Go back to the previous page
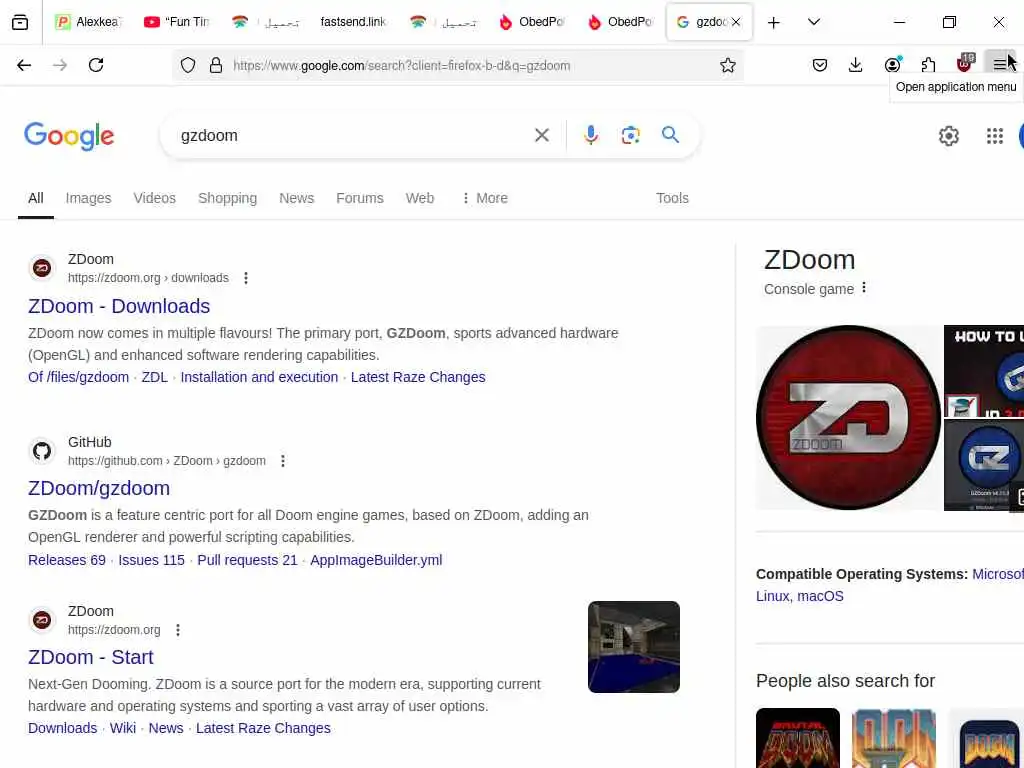Image resolution: width=1024 pixels, height=768 pixels. coord(24,65)
